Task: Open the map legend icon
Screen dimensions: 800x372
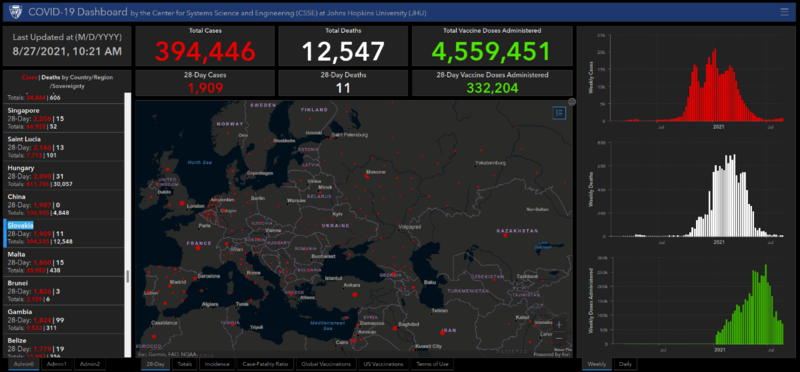Action: [559, 113]
